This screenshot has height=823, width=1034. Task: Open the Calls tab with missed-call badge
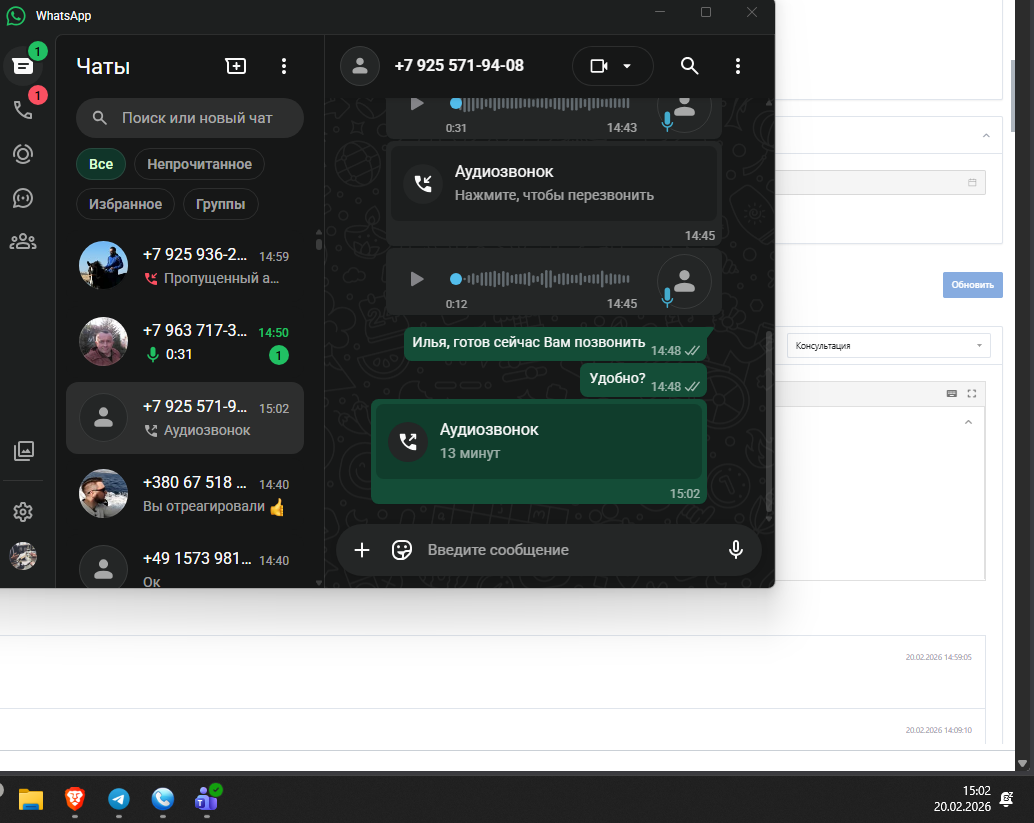(23, 109)
